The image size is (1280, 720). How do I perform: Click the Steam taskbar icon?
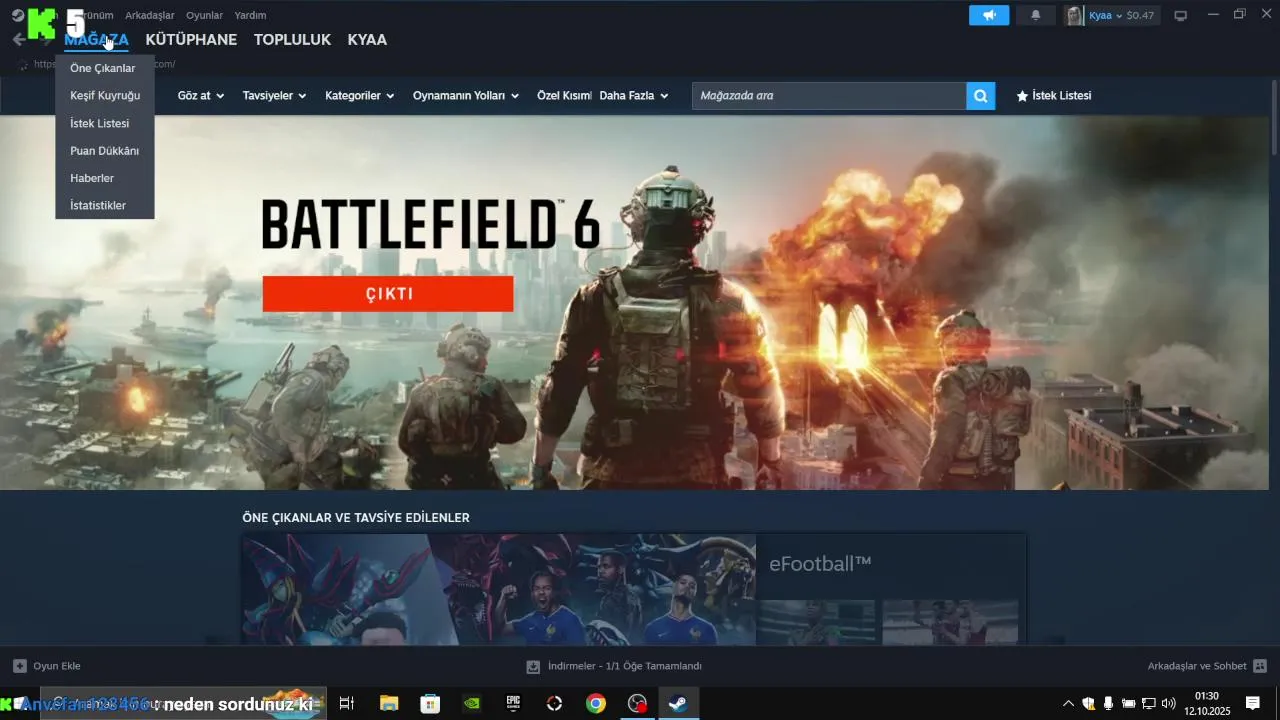pyautogui.click(x=678, y=704)
